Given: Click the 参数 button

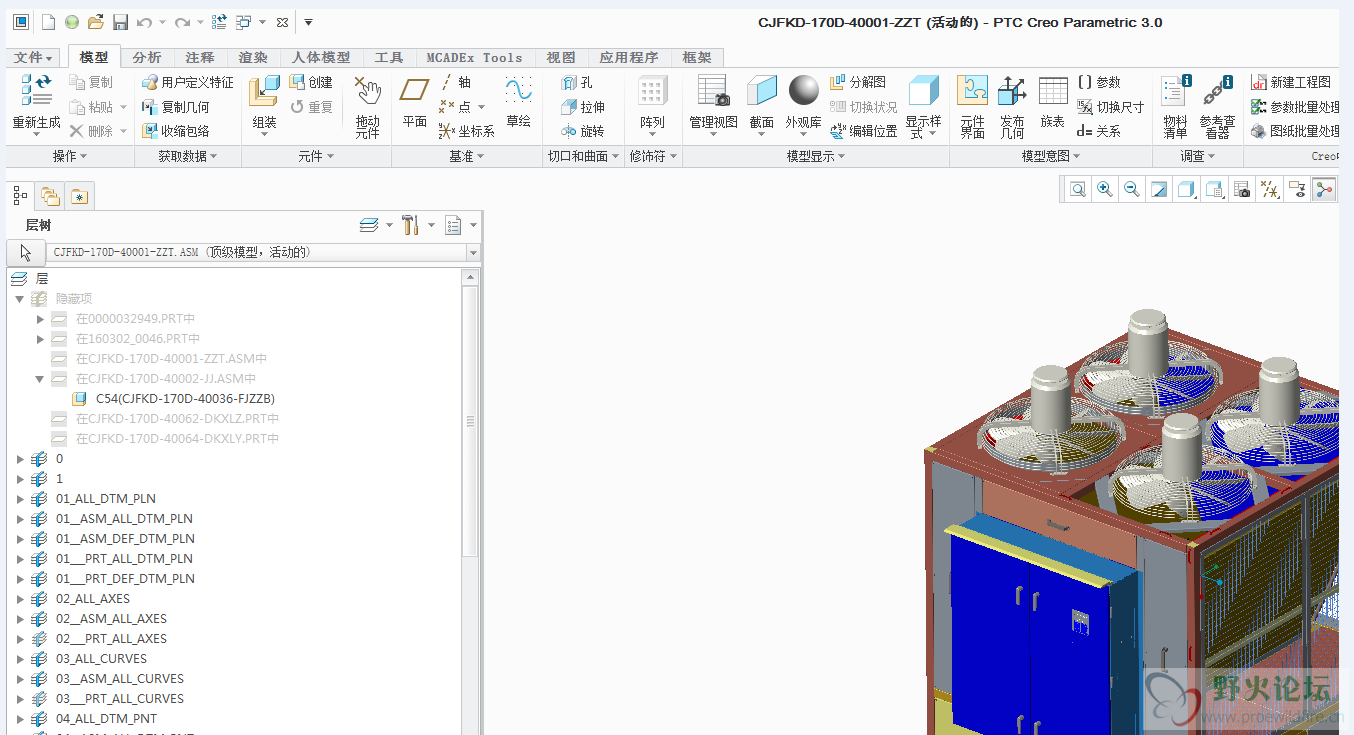Looking at the screenshot, I should click(x=1099, y=82).
